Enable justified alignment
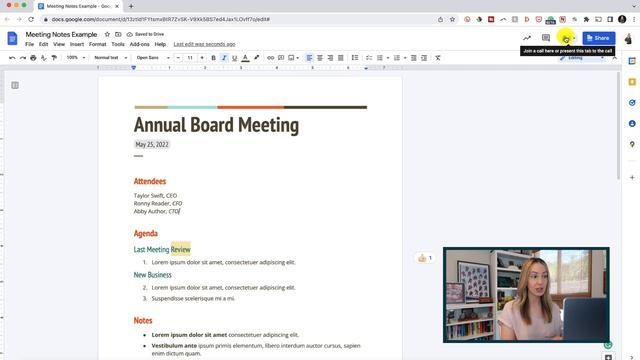This screenshot has height=360, width=640. (340, 58)
